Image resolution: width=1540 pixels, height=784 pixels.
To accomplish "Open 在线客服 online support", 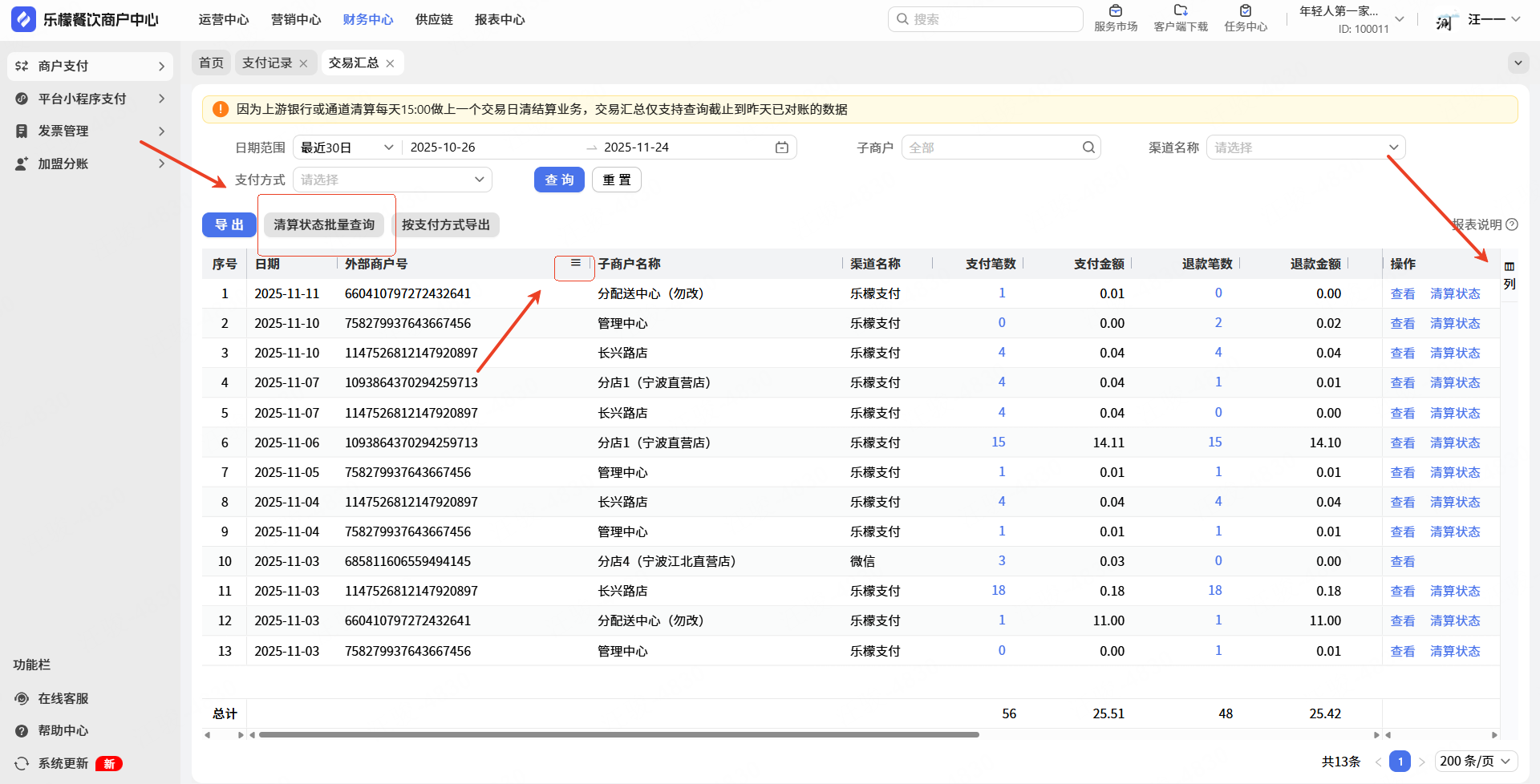I will (x=63, y=698).
